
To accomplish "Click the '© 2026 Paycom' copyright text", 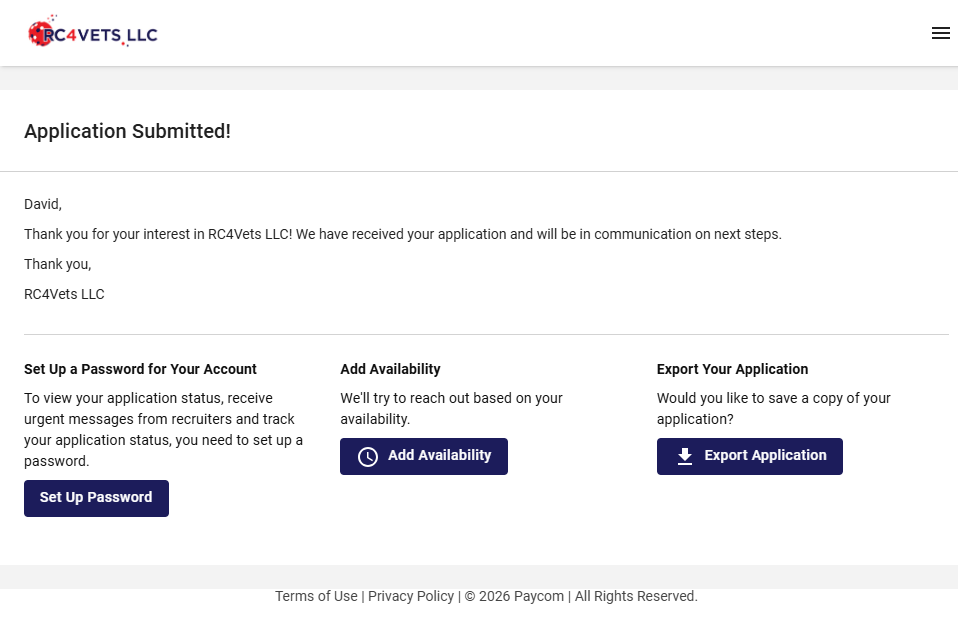I will 514,596.
